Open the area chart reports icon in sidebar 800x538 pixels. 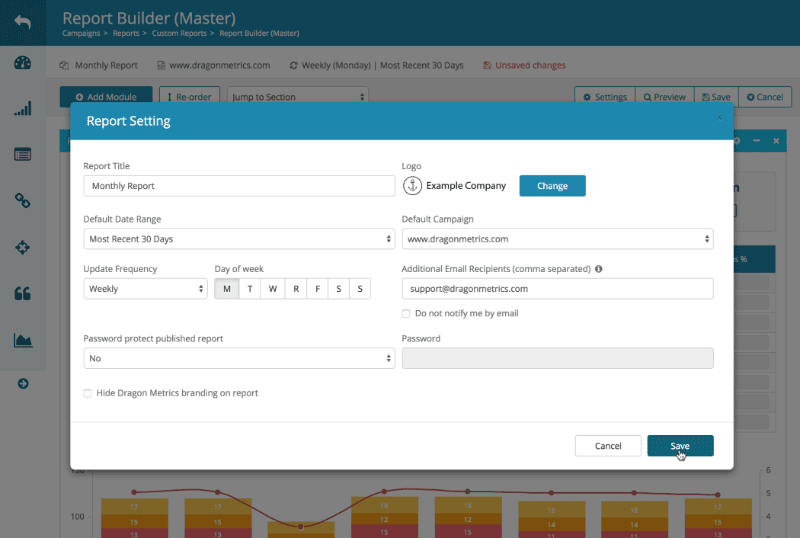pyautogui.click(x=22, y=340)
